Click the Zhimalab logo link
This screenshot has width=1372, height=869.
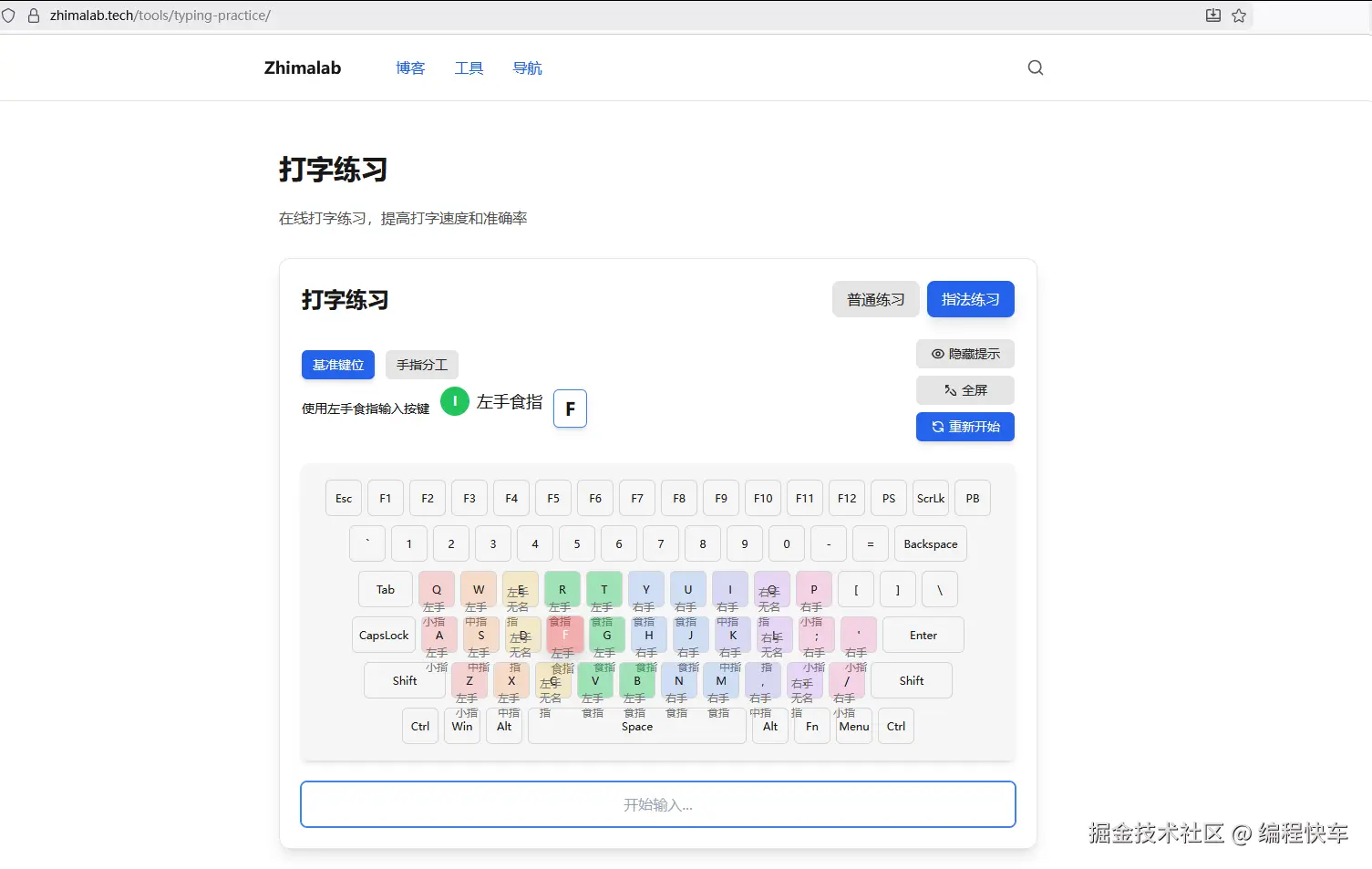pyautogui.click(x=302, y=67)
